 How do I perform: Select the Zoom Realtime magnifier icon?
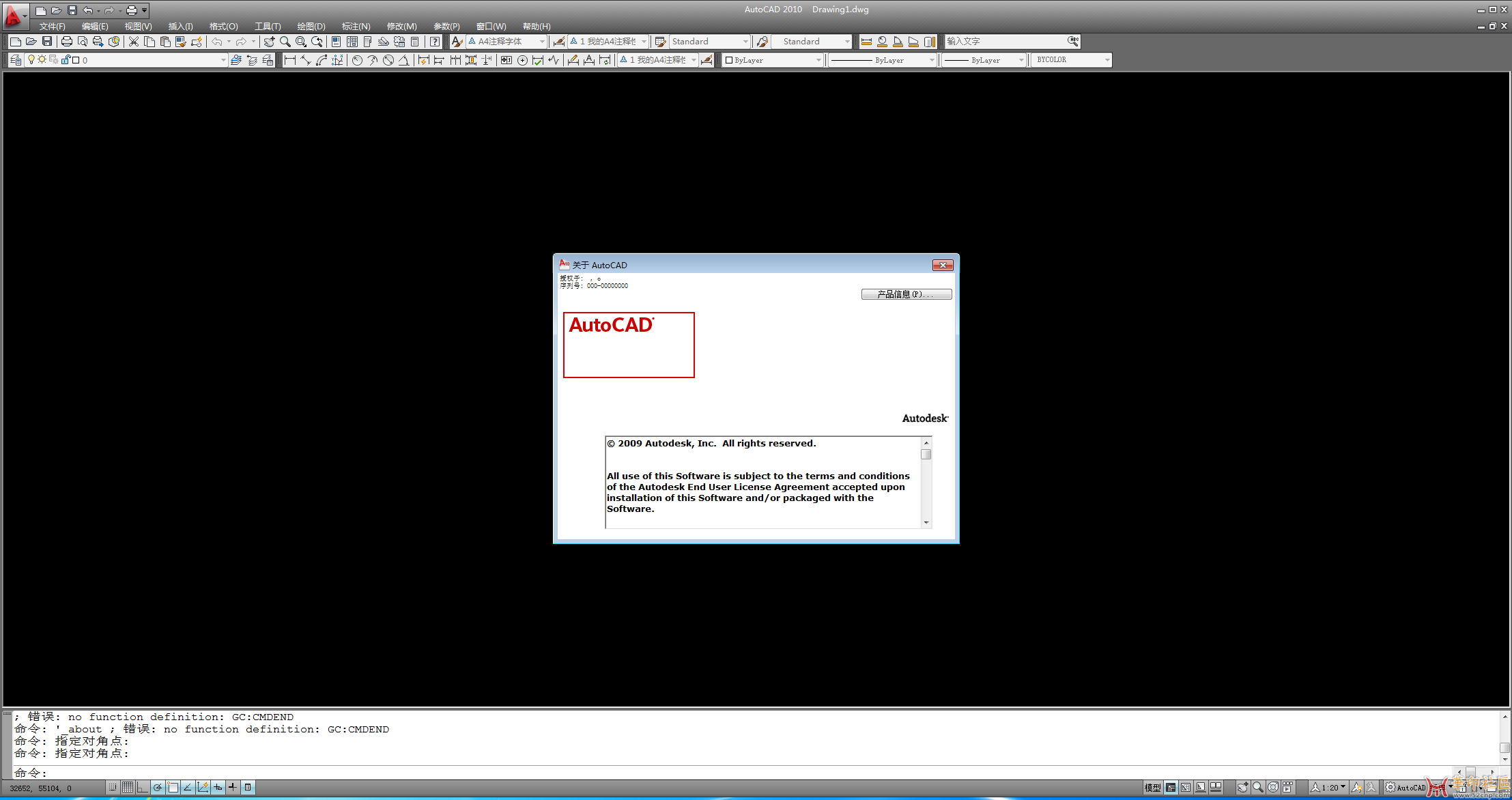(x=285, y=42)
